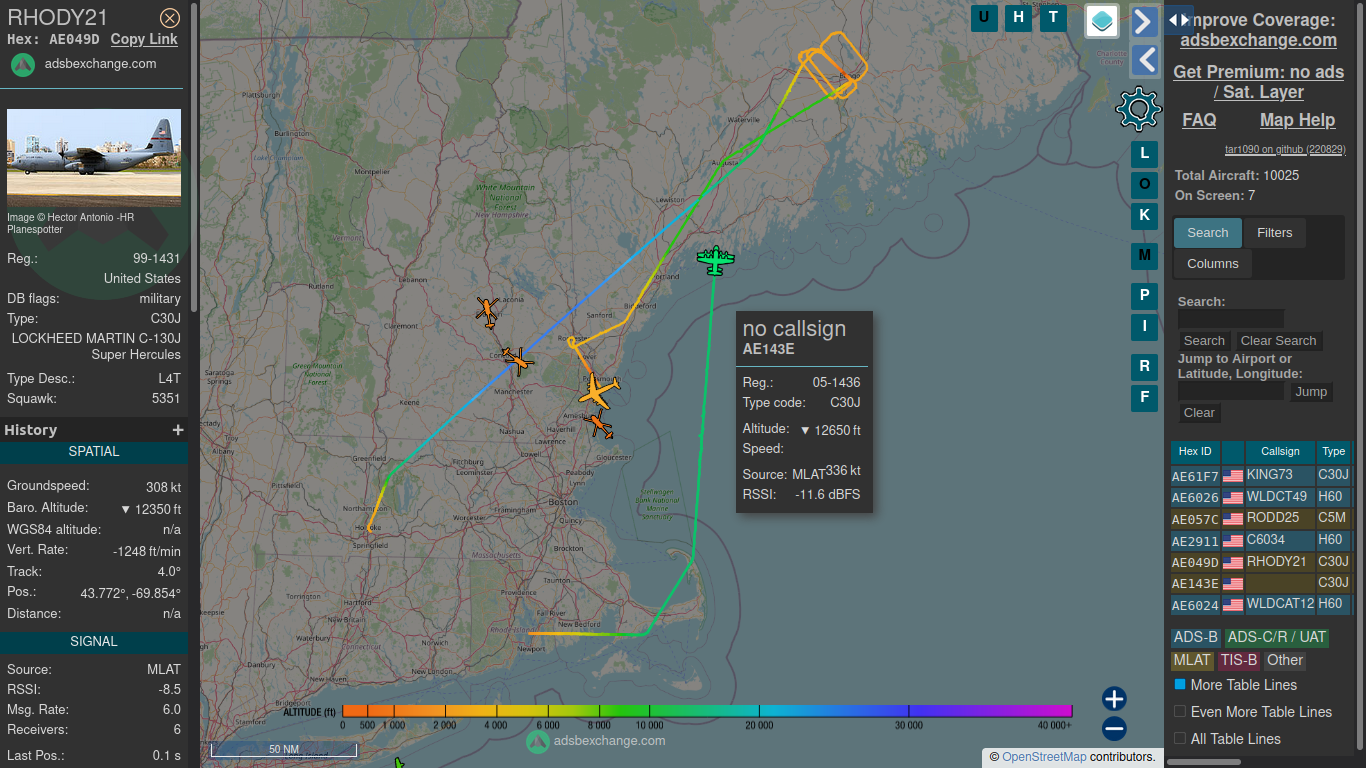1366x768 pixels.
Task: Click the US flag in RODD25 row
Action: coord(1233,519)
